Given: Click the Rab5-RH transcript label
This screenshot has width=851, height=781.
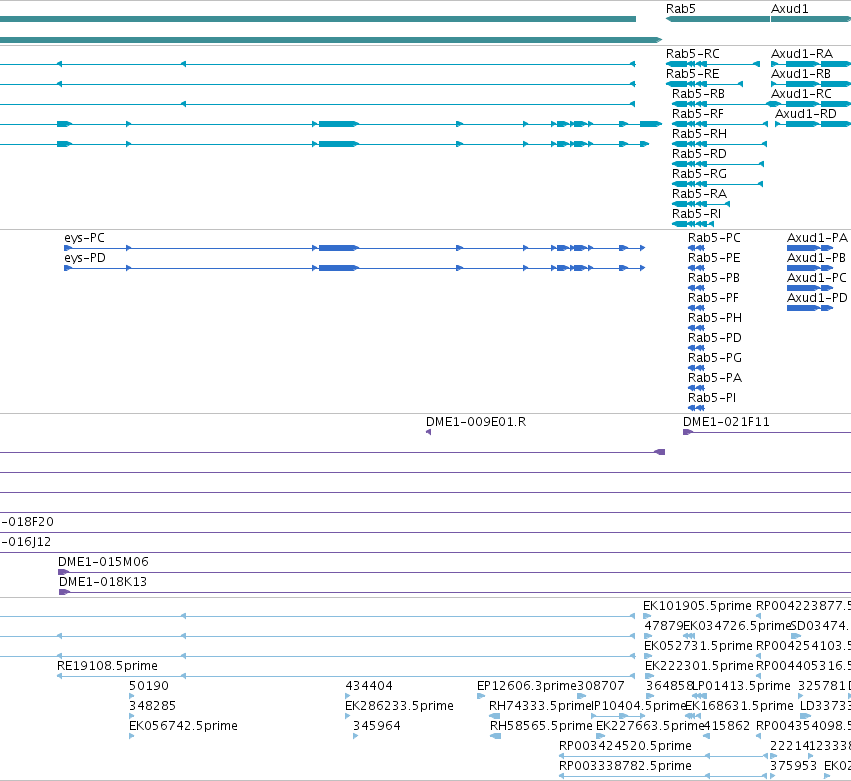Looking at the screenshot, I should pyautogui.click(x=699, y=134).
